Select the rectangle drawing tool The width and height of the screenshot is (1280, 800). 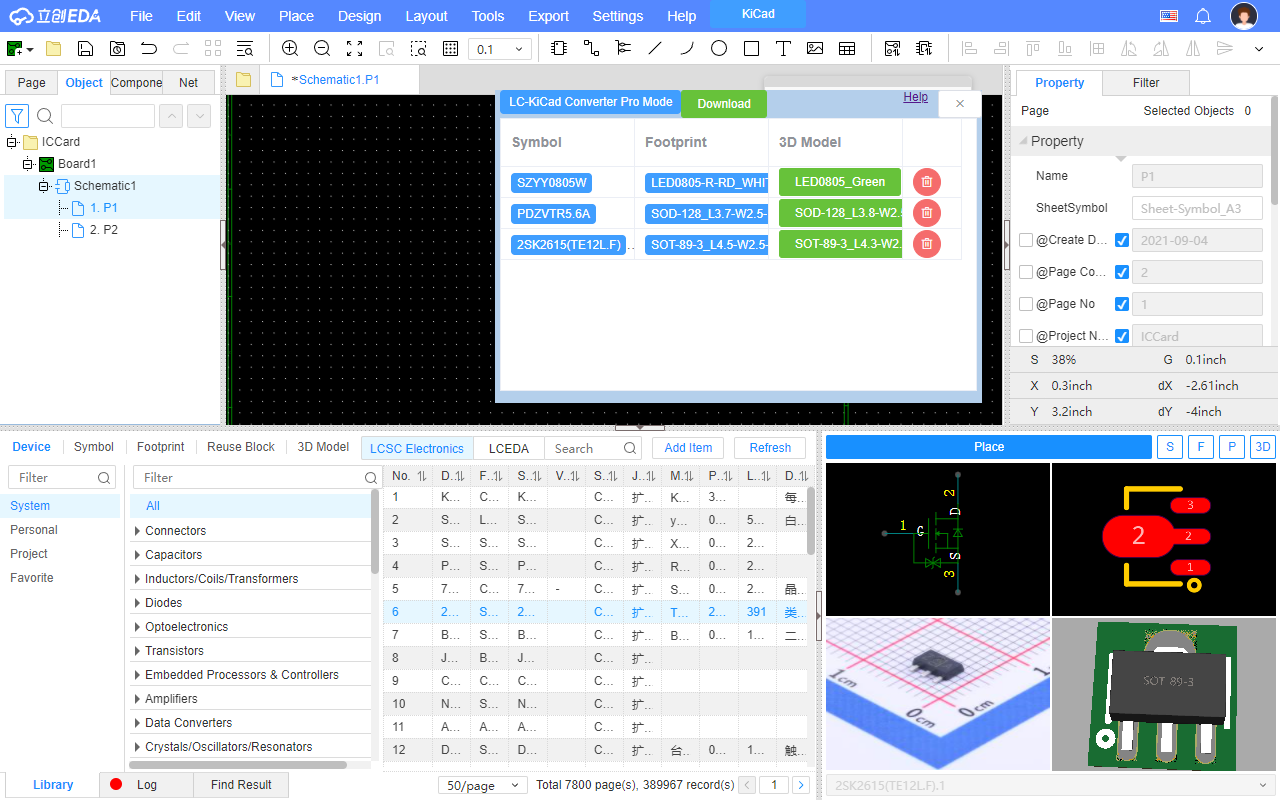point(751,48)
